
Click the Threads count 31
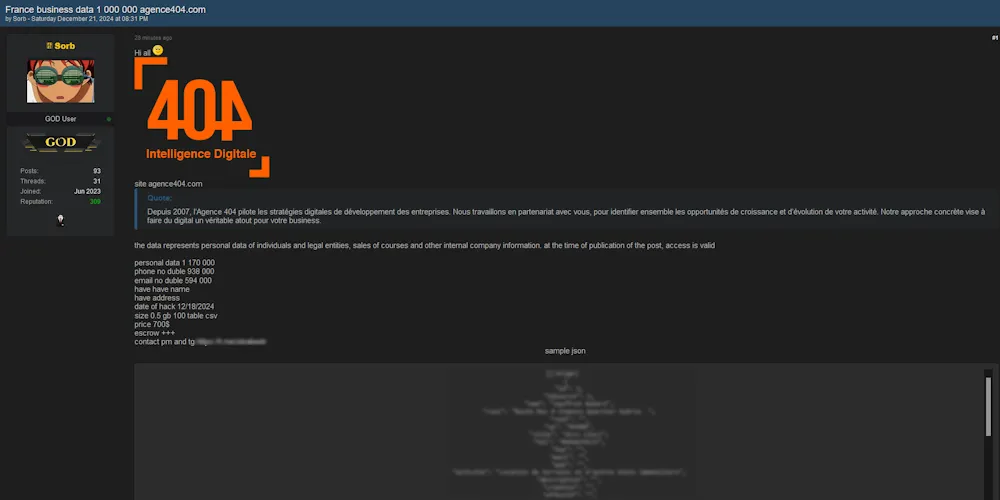(97, 181)
